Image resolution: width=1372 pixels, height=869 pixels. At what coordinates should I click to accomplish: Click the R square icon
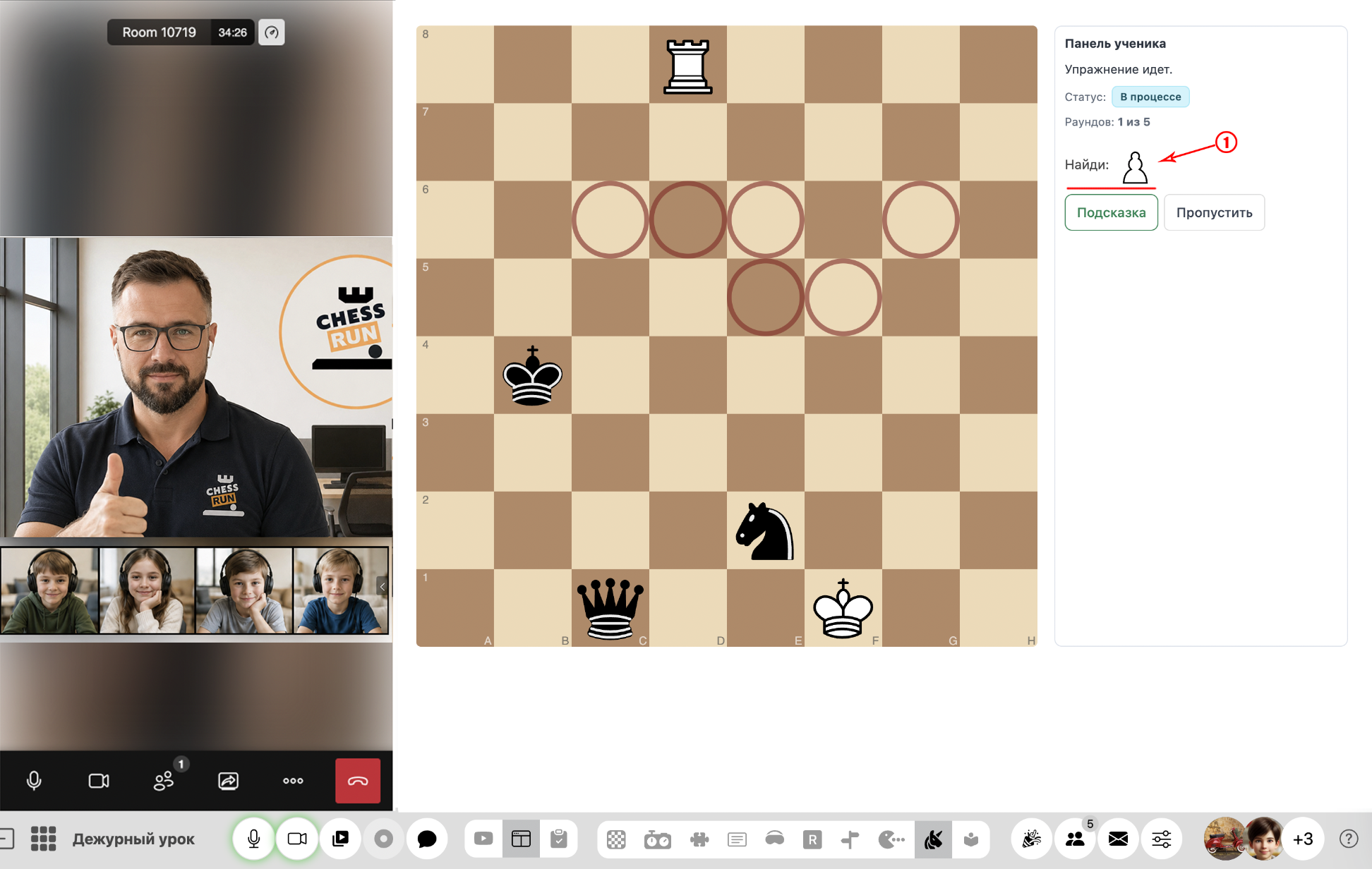[x=812, y=839]
